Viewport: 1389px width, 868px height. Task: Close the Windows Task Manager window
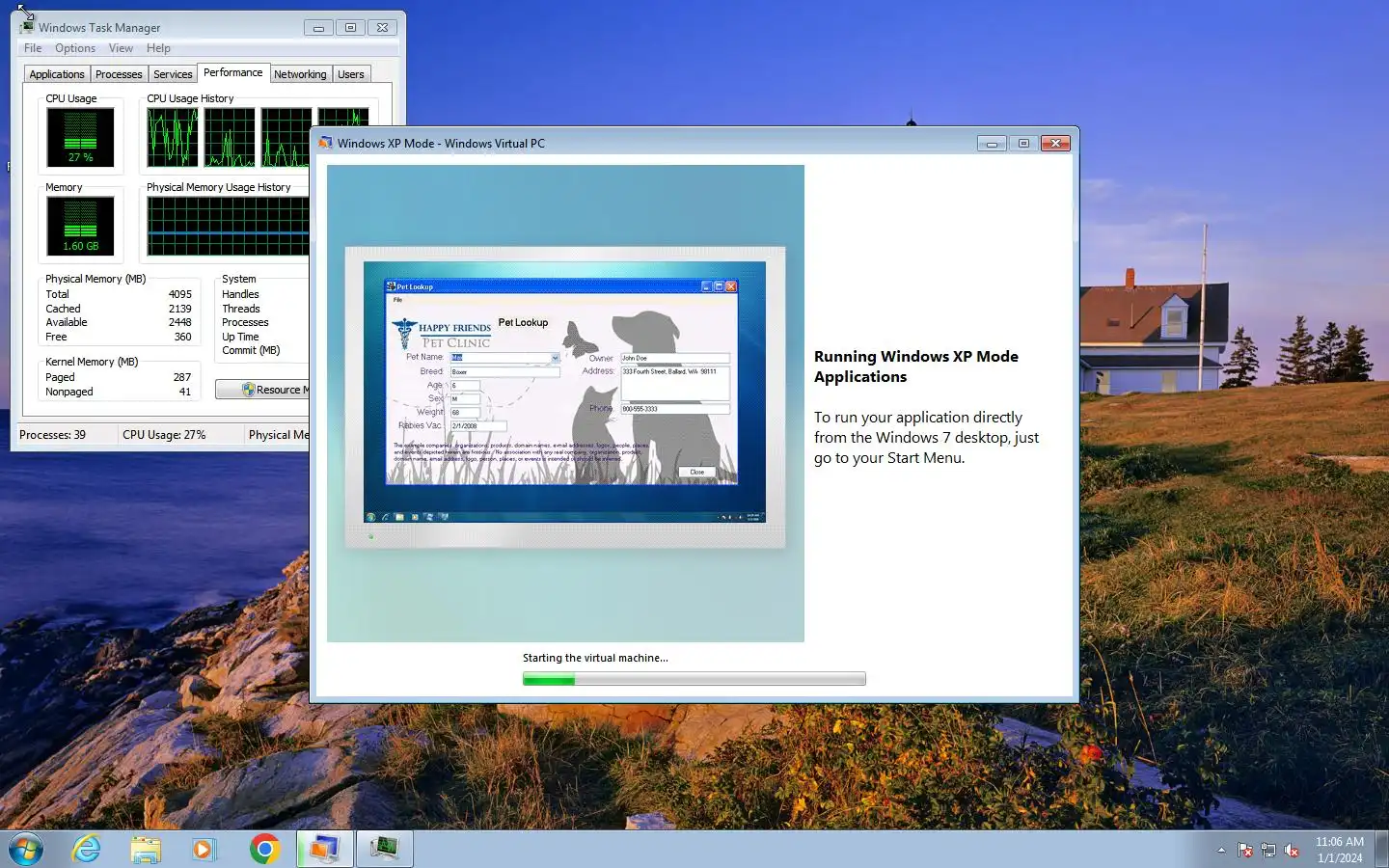coord(382,28)
